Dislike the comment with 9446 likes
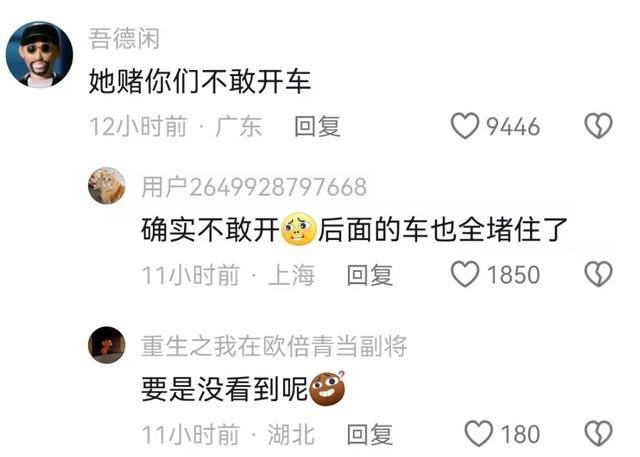640x457 pixels. 598,126
